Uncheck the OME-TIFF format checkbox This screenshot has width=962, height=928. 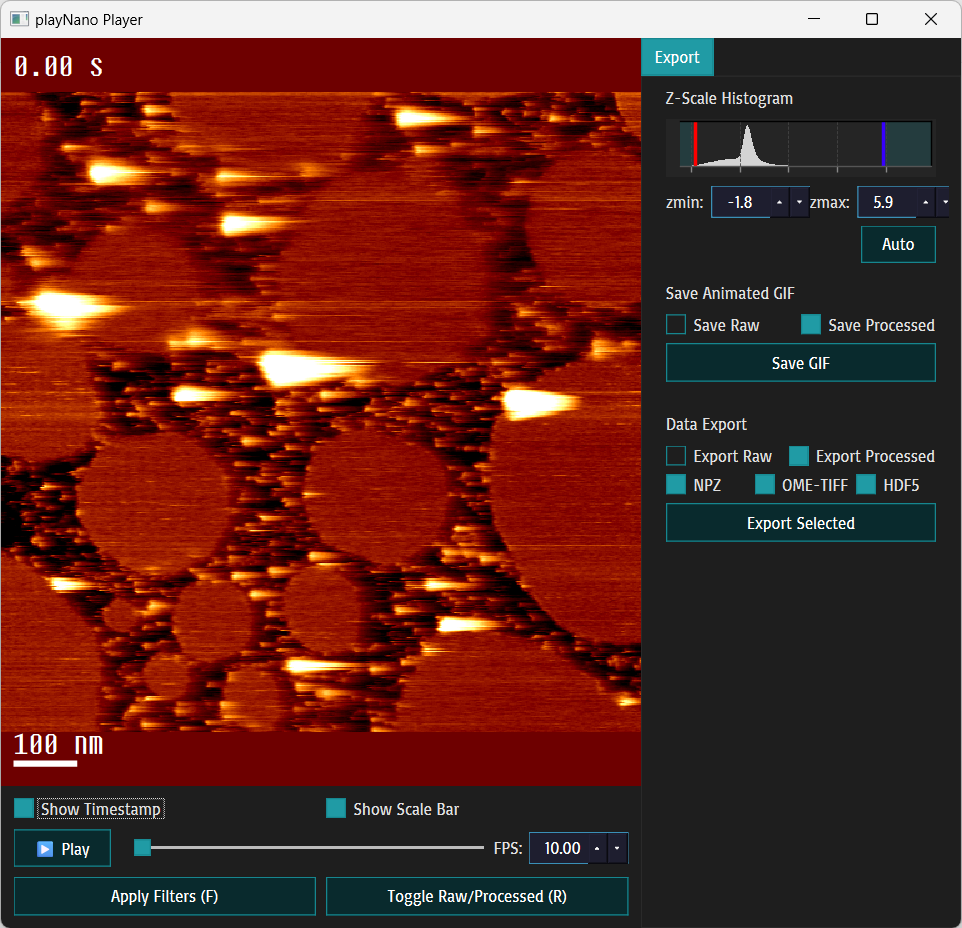click(765, 485)
